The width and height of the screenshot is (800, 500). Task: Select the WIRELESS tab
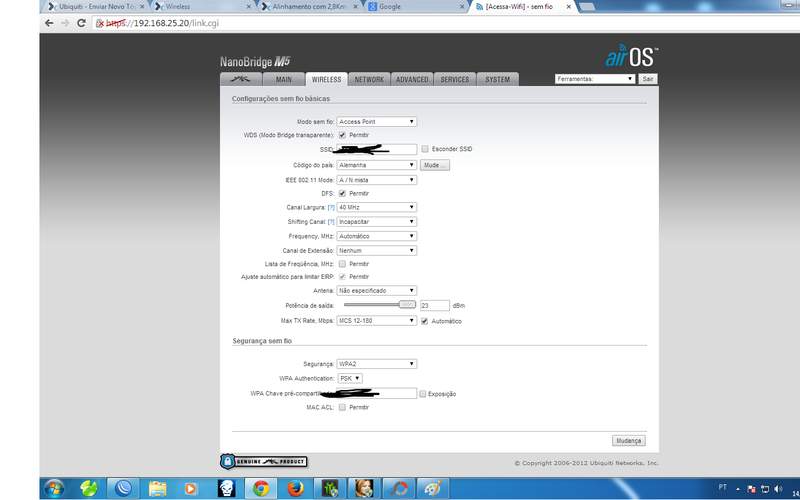coord(327,79)
